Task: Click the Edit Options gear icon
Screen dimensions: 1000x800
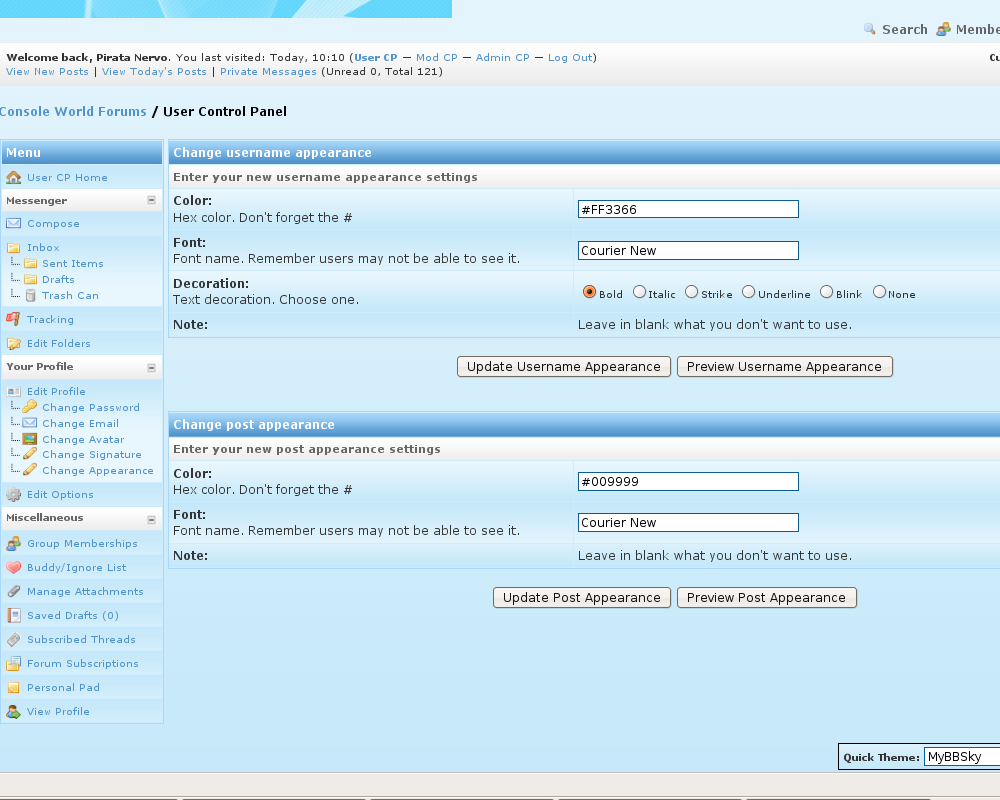Action: (x=13, y=495)
